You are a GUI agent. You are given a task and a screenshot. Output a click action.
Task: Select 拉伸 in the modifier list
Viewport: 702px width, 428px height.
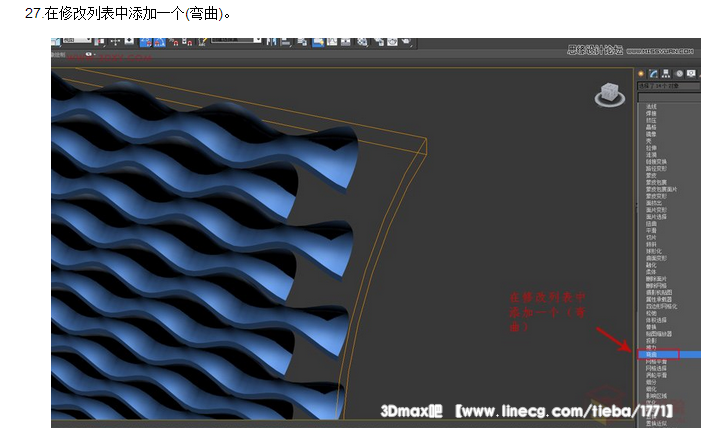651,148
